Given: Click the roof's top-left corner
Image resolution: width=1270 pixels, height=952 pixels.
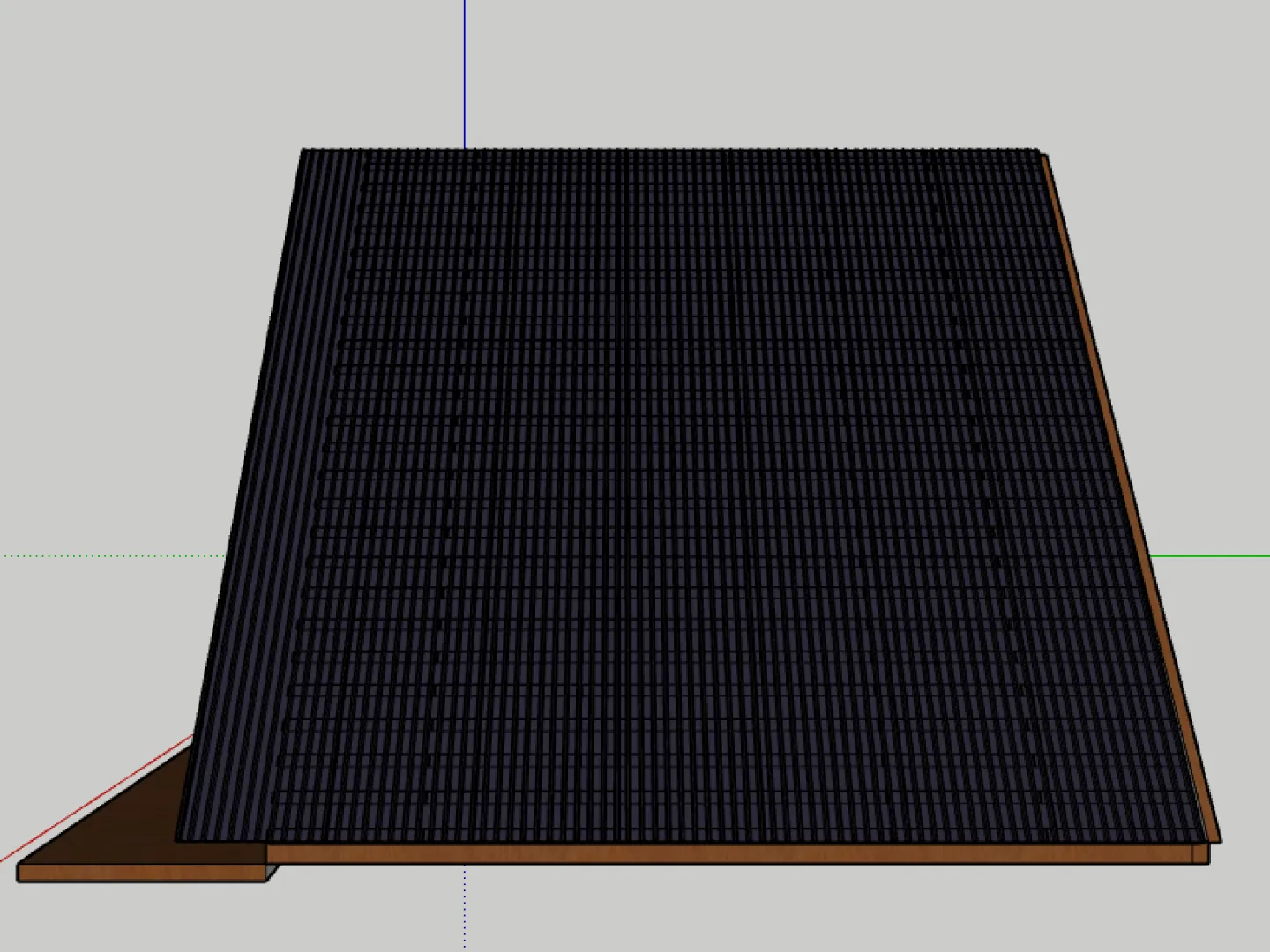Looking at the screenshot, I should (x=303, y=152).
